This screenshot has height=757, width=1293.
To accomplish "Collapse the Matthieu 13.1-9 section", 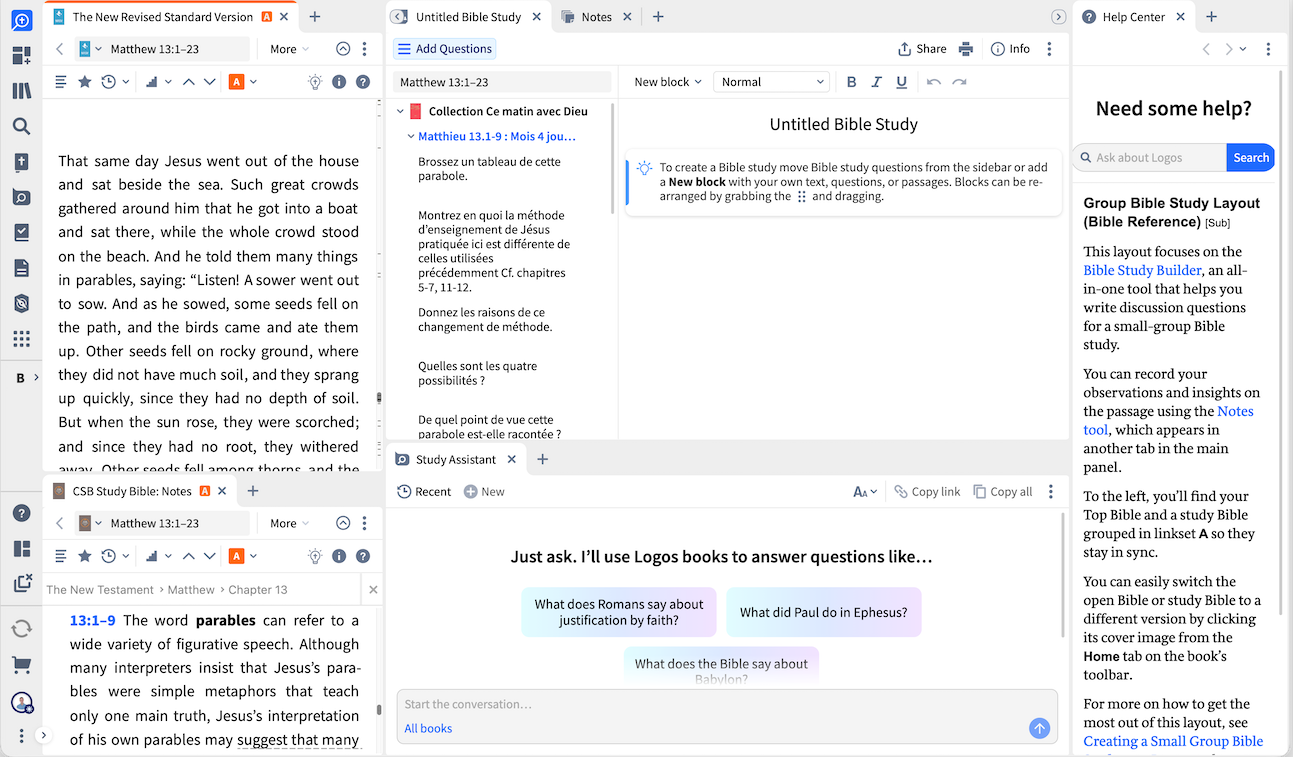I will coord(411,137).
